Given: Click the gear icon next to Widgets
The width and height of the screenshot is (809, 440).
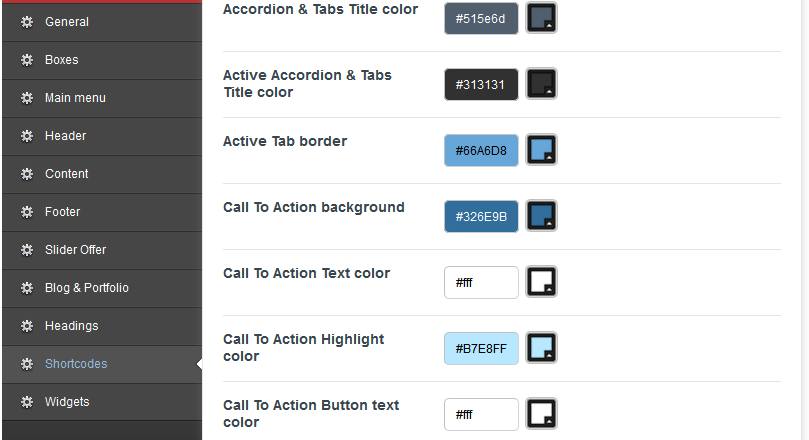Looking at the screenshot, I should point(27,402).
